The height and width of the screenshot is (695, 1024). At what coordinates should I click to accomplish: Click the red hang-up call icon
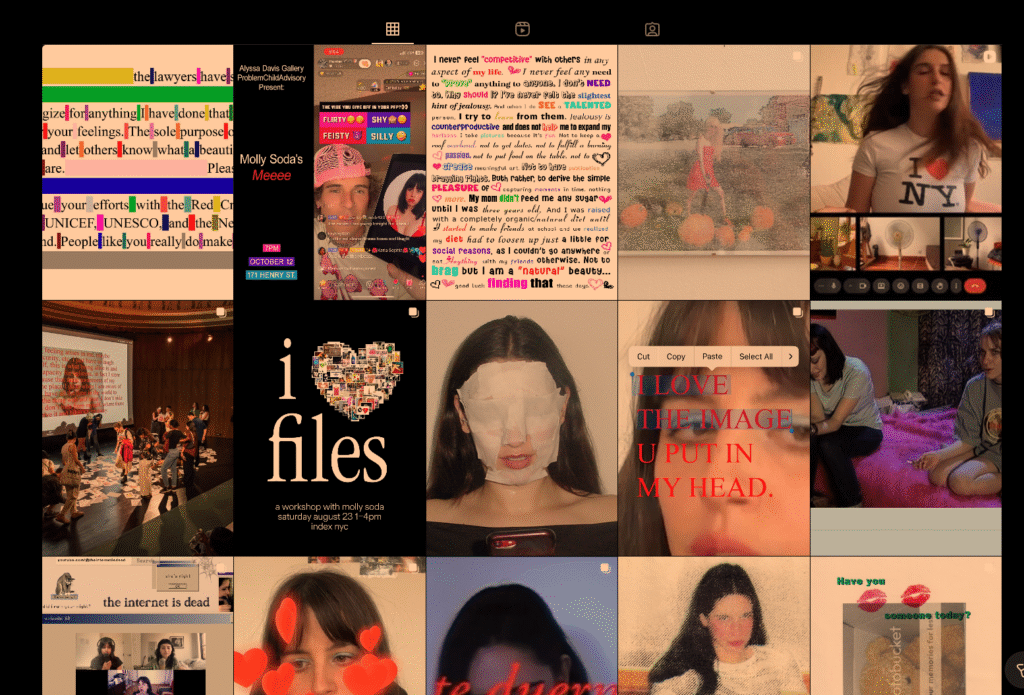[x=976, y=285]
